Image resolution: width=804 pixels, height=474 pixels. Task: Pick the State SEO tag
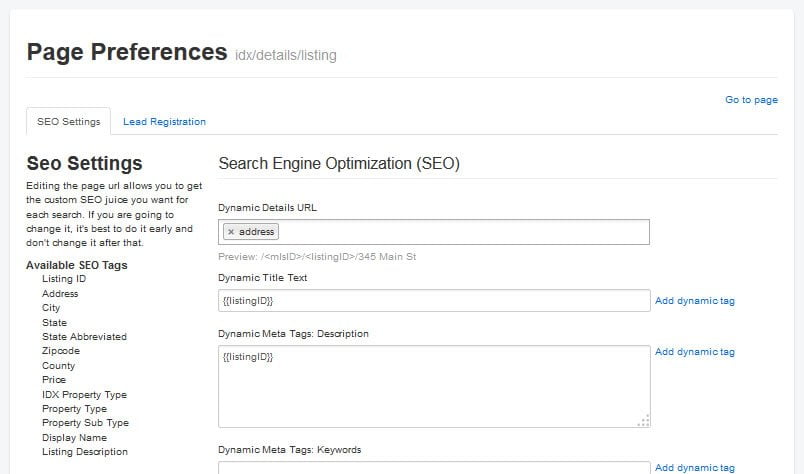pyautogui.click(x=54, y=323)
